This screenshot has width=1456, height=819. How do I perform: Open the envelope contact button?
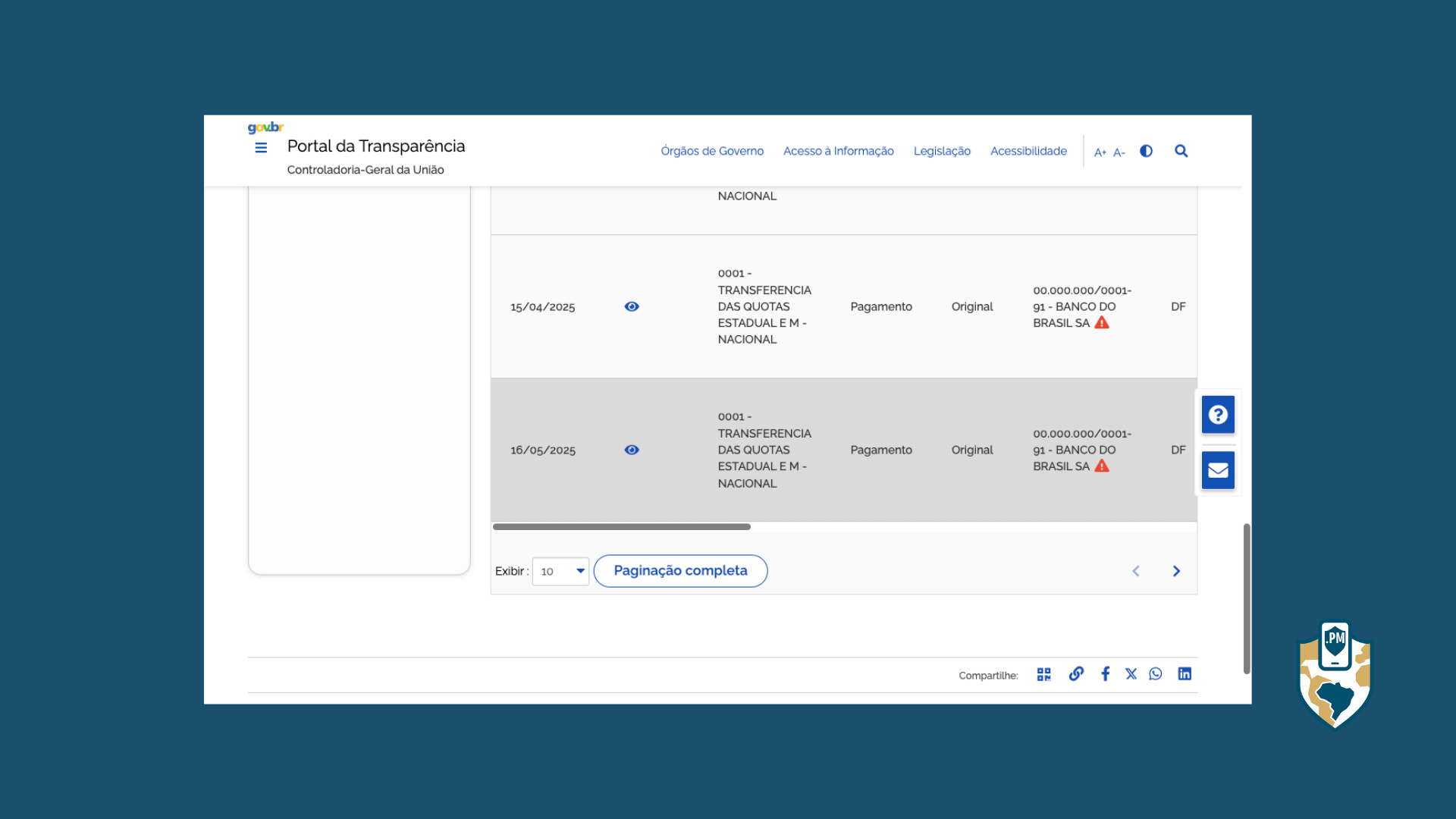click(1218, 470)
